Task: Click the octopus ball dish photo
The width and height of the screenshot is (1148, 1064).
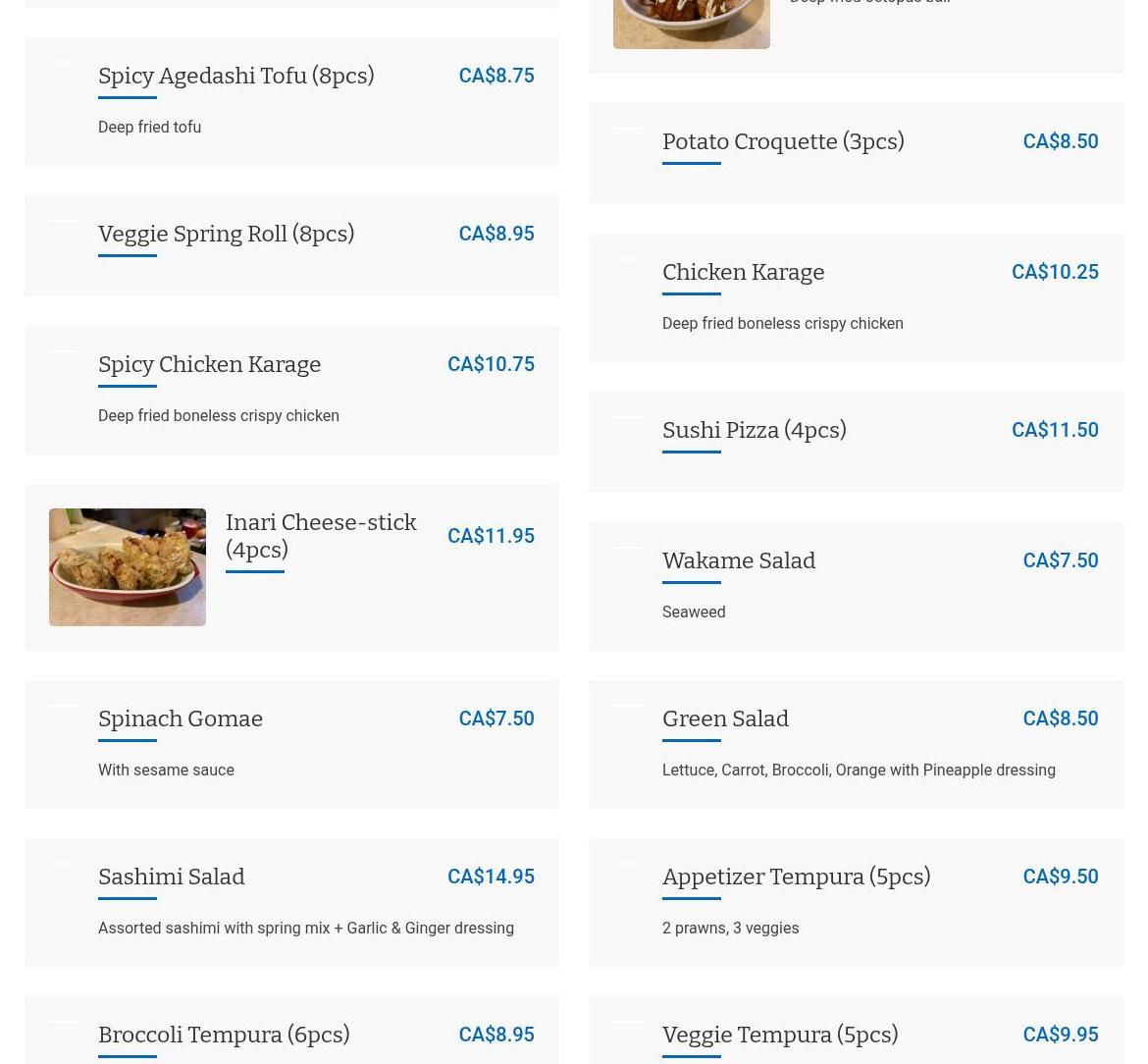Action: click(691, 25)
